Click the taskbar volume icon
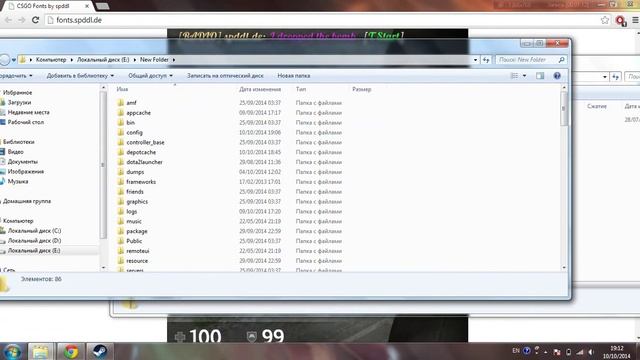The width and height of the screenshot is (640, 360). tap(591, 352)
